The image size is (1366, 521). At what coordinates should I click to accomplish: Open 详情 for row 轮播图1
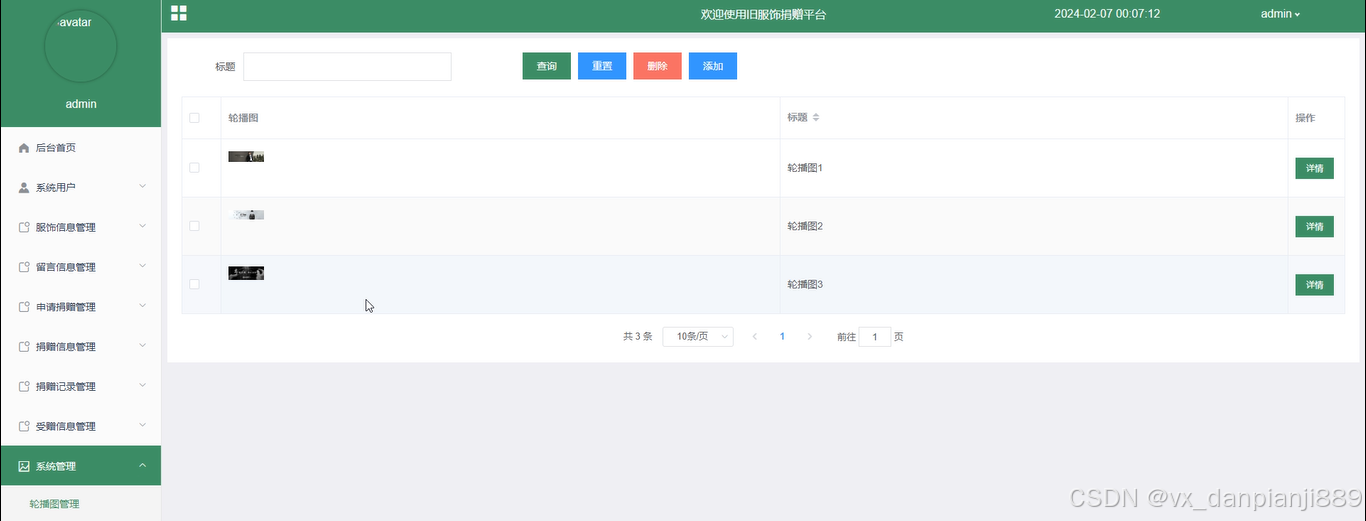tap(1314, 168)
